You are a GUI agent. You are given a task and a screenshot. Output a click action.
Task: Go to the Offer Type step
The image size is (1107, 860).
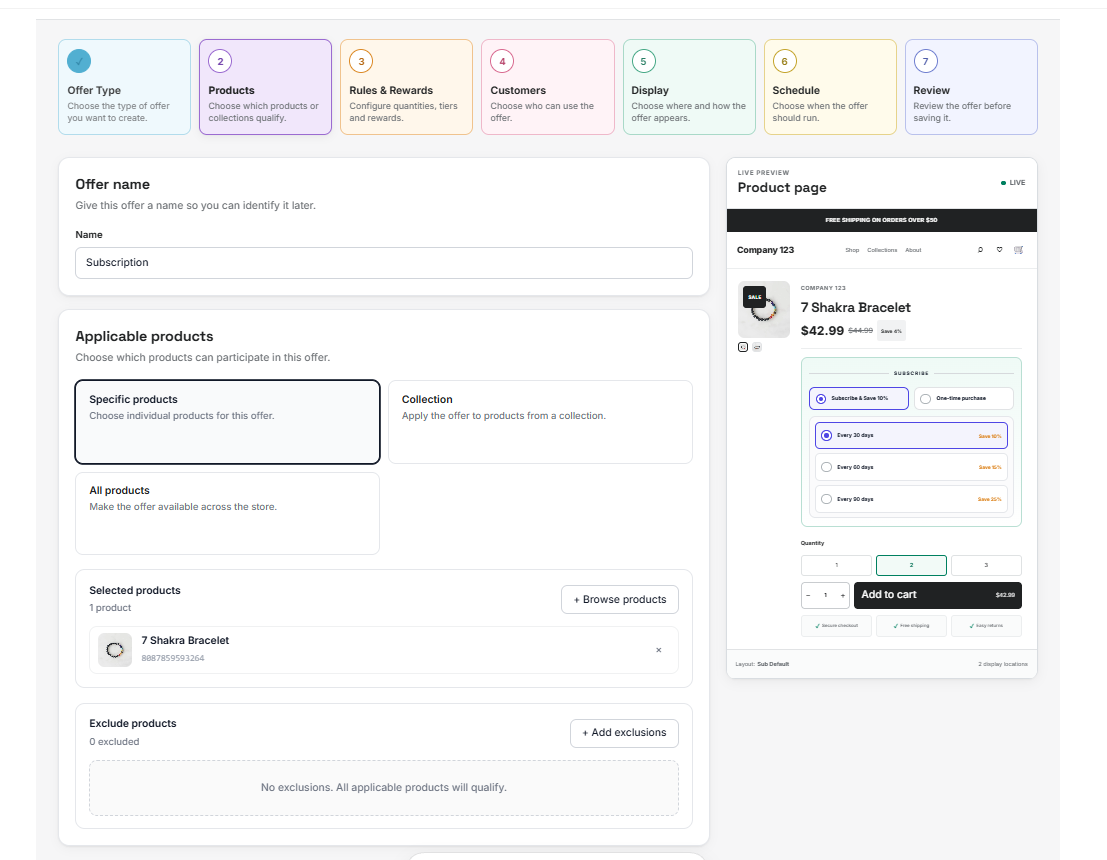(x=124, y=87)
